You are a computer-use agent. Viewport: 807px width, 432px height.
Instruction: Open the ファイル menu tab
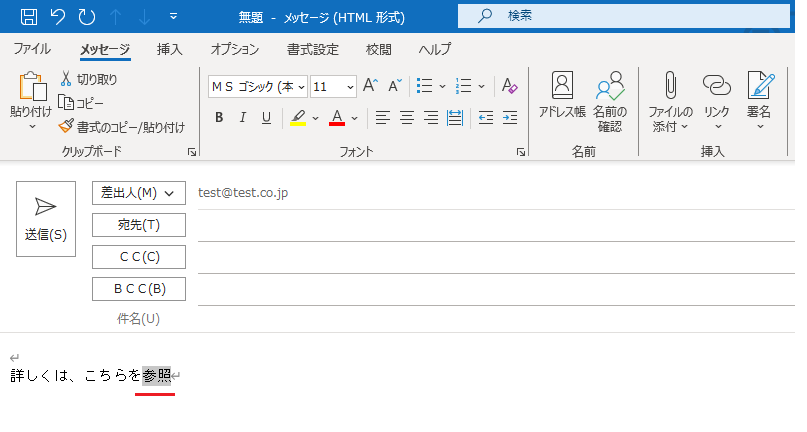(x=32, y=49)
